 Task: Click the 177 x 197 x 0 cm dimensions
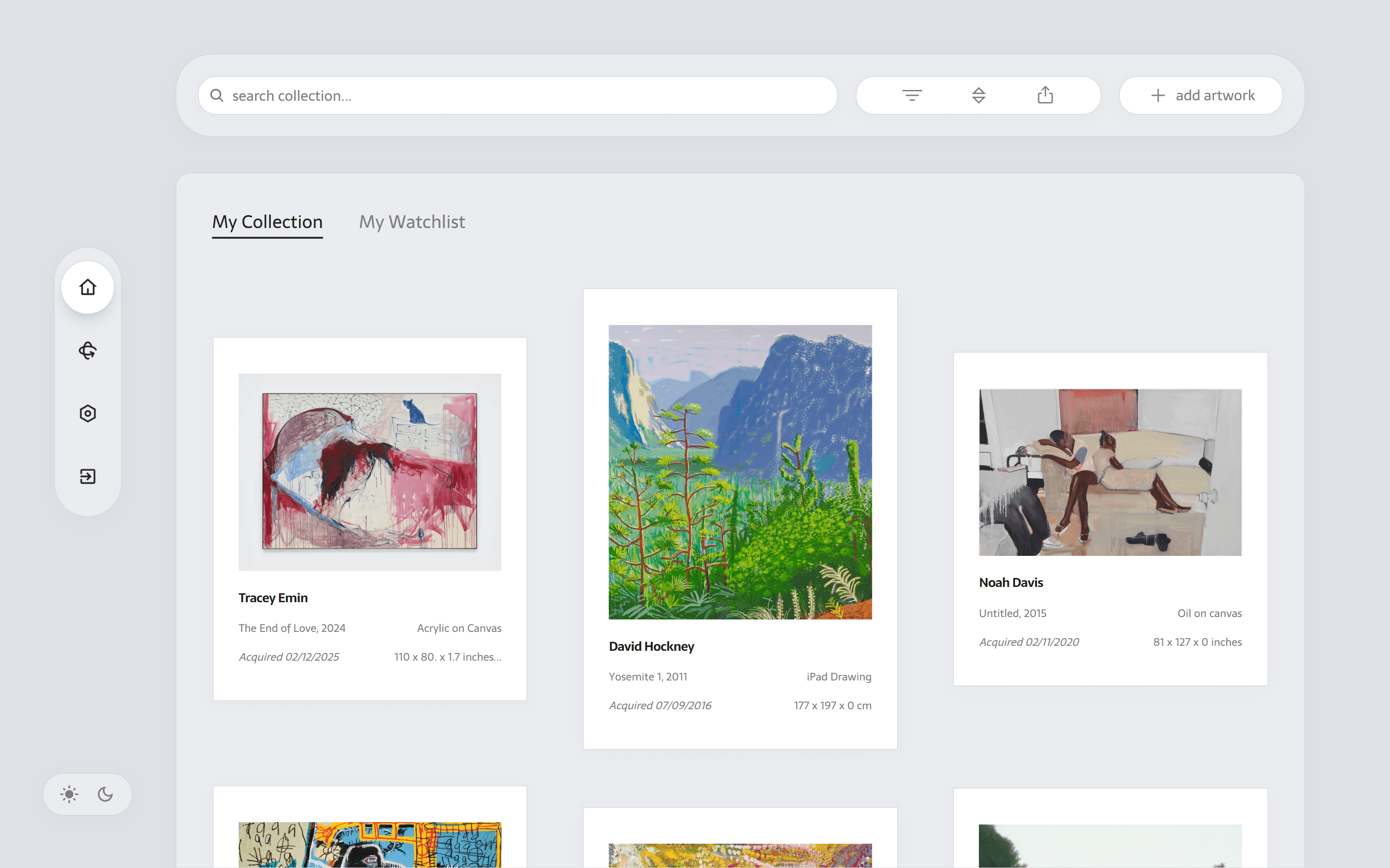(x=833, y=706)
